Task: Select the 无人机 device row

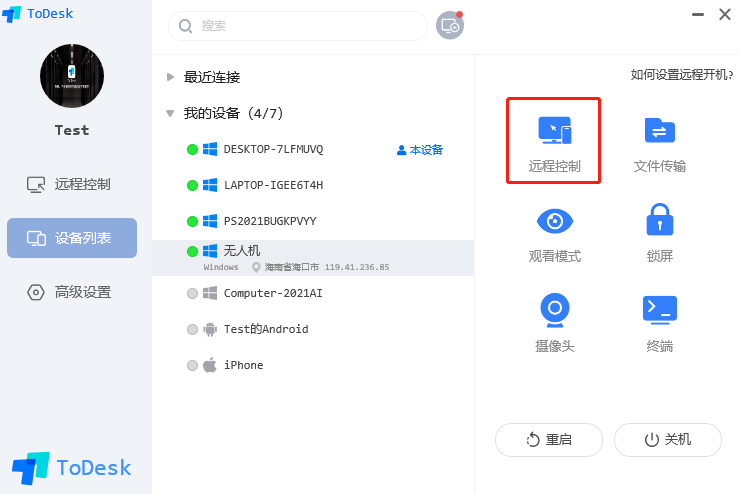Action: (x=313, y=258)
